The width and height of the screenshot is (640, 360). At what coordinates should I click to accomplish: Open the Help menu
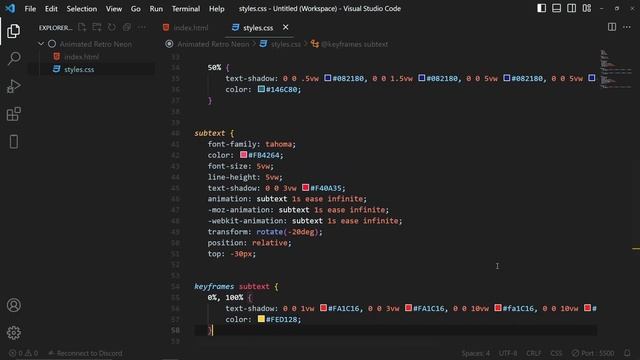coord(217,9)
